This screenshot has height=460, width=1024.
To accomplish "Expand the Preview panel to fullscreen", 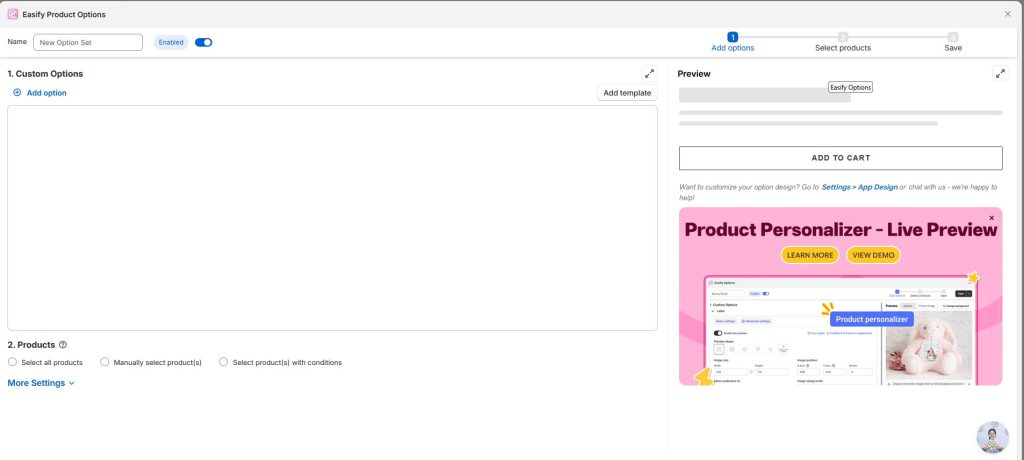I will tap(1000, 74).
